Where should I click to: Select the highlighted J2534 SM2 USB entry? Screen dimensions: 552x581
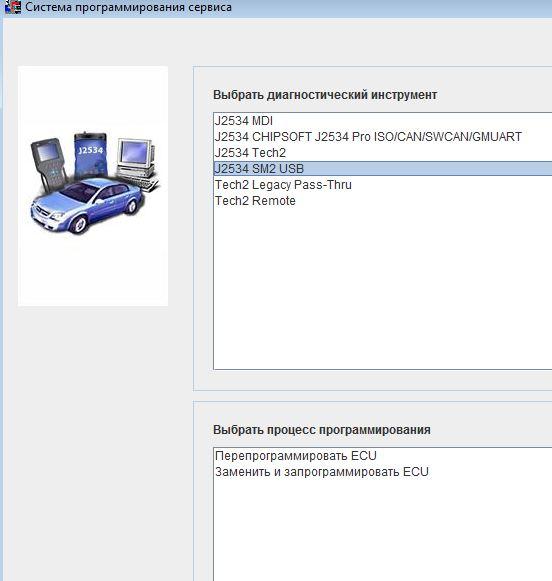[383, 169]
